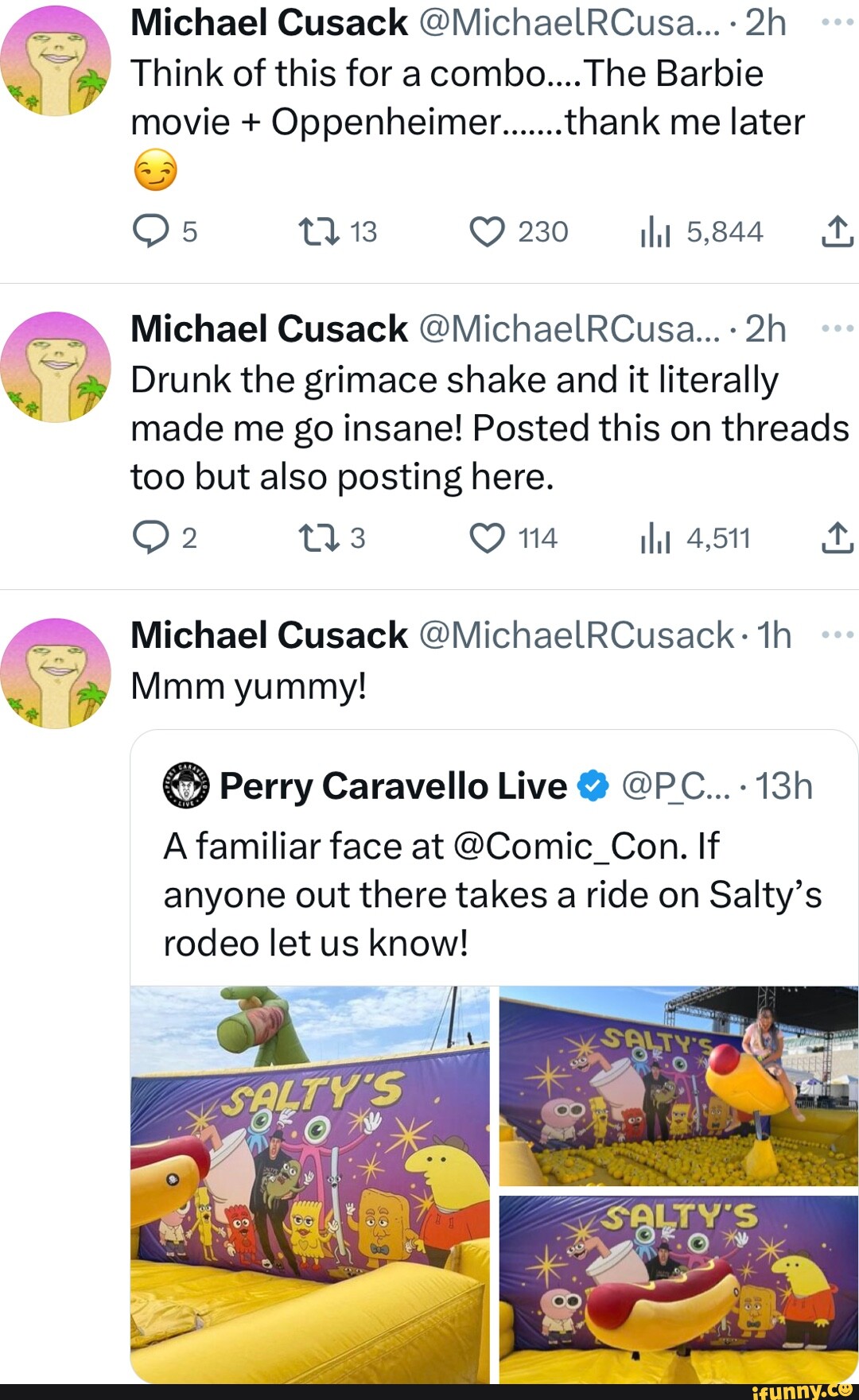
Task: Retweet the Barbie Oppenheimer combo tweet
Action: pos(319,231)
